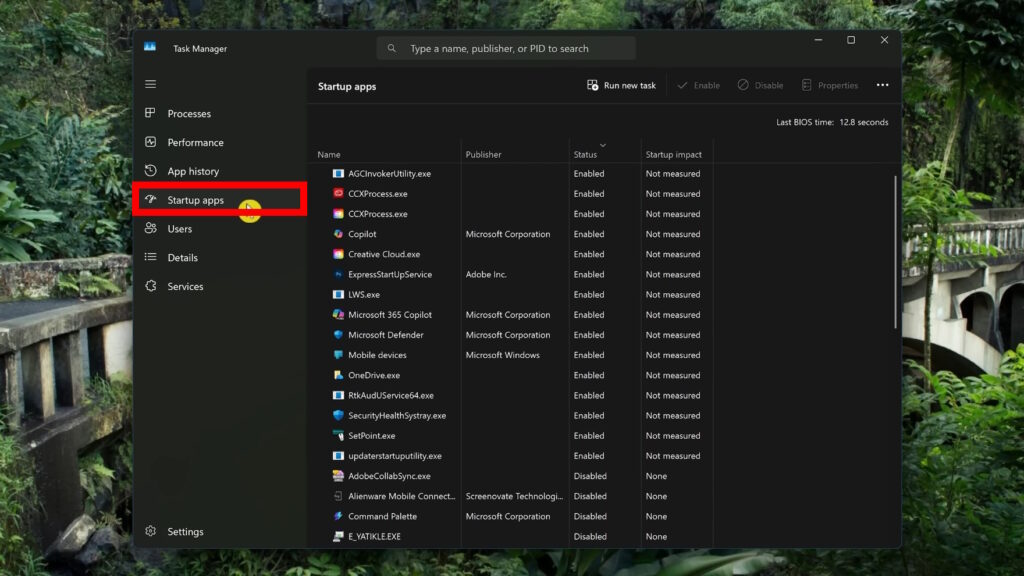Click the Command Palette icon
Viewport: 1024px width, 576px height.
click(338, 516)
